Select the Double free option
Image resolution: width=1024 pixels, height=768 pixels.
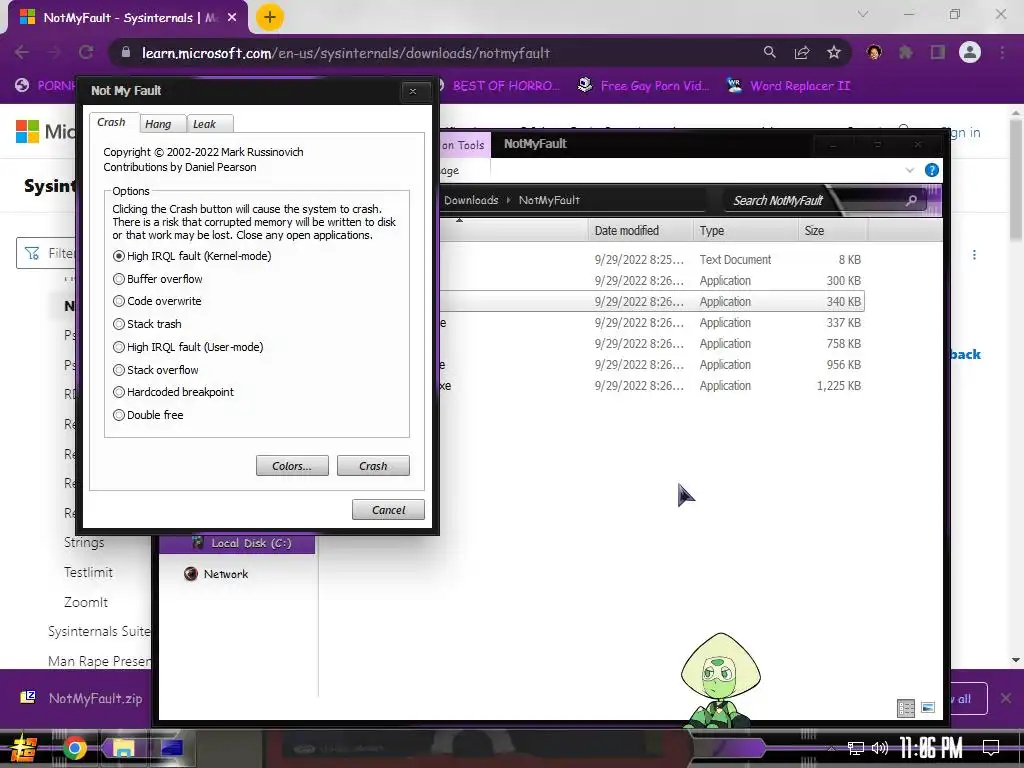tap(148, 415)
